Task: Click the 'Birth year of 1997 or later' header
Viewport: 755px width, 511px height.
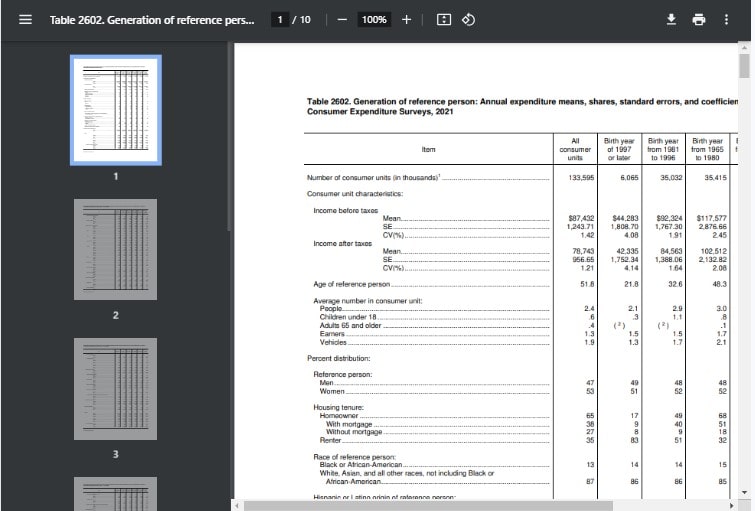Action: pyautogui.click(x=619, y=149)
